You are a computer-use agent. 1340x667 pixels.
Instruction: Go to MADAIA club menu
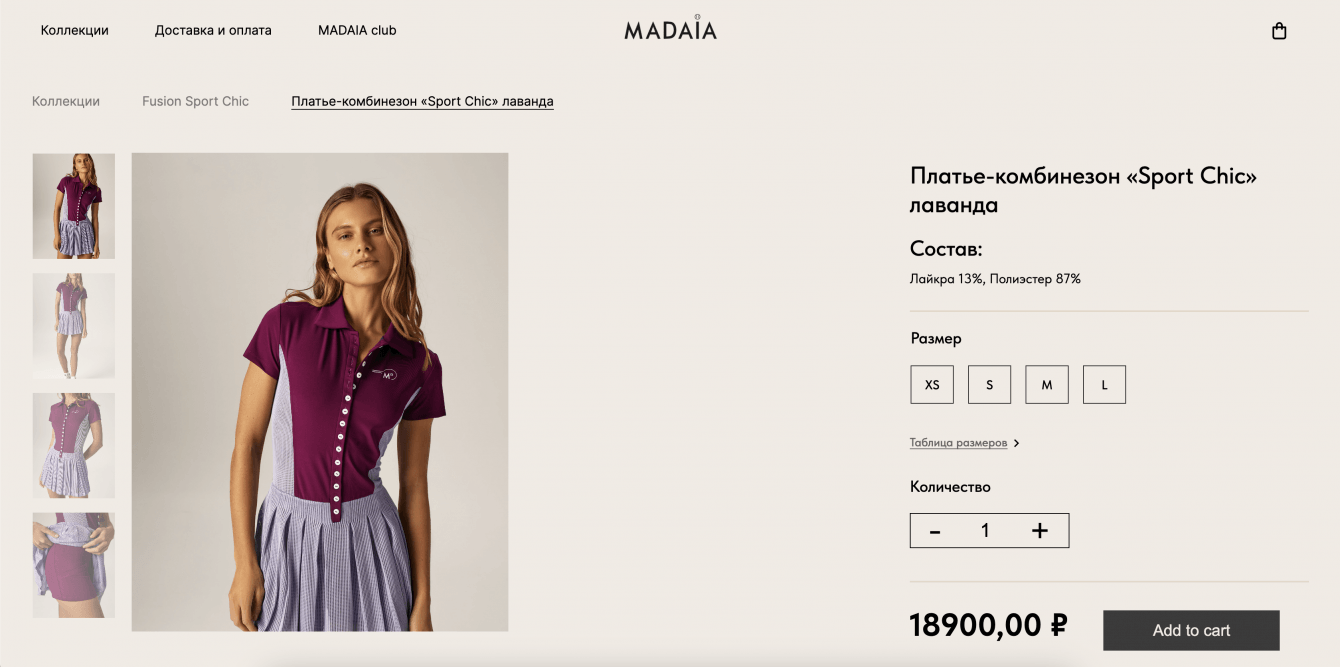[x=357, y=30]
